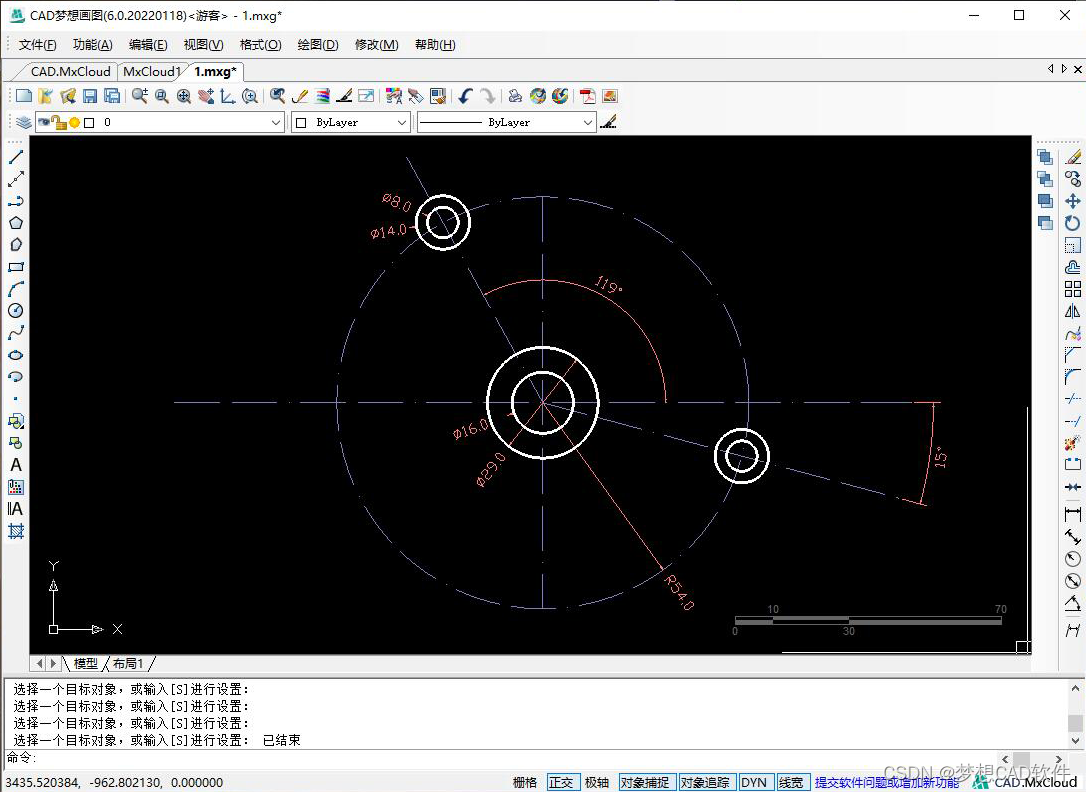This screenshot has height=792, width=1086.
Task: Open the ByLayer color dropdown
Action: click(x=402, y=123)
